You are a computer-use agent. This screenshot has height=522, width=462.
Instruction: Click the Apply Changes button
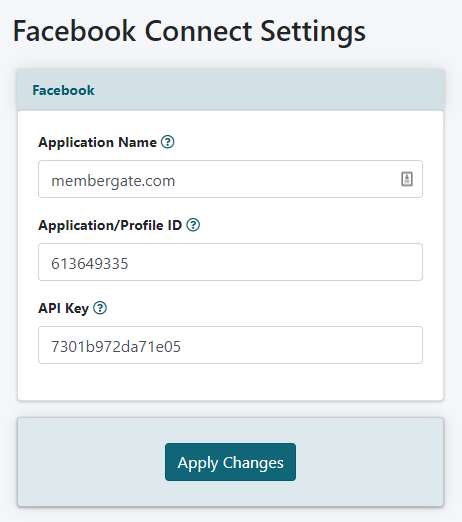(x=230, y=462)
